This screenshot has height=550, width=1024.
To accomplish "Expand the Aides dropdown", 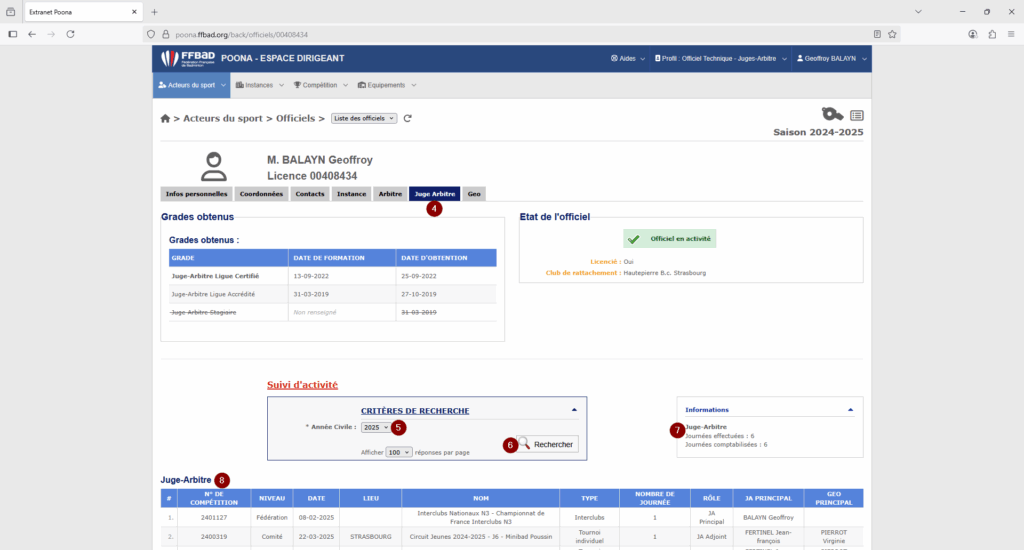I will (x=628, y=58).
